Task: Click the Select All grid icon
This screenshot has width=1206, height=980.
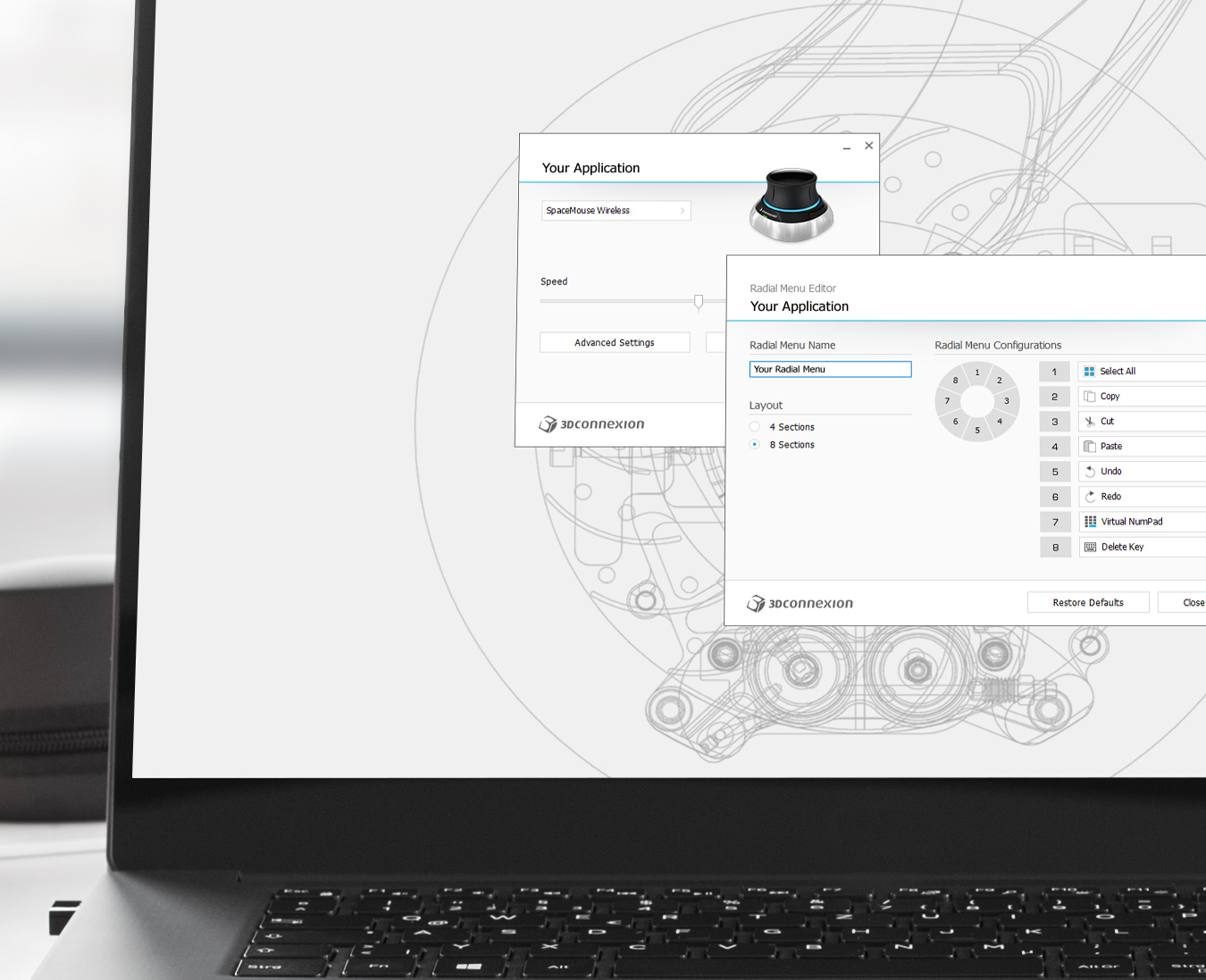Action: pyautogui.click(x=1089, y=372)
